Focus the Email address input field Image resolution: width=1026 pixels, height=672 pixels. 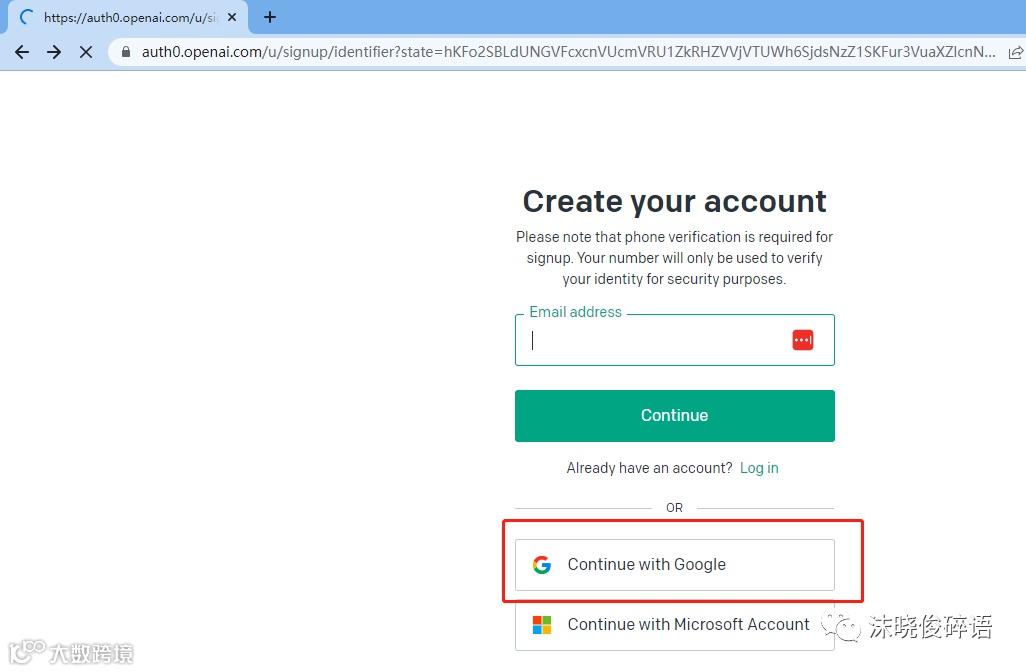coord(675,340)
